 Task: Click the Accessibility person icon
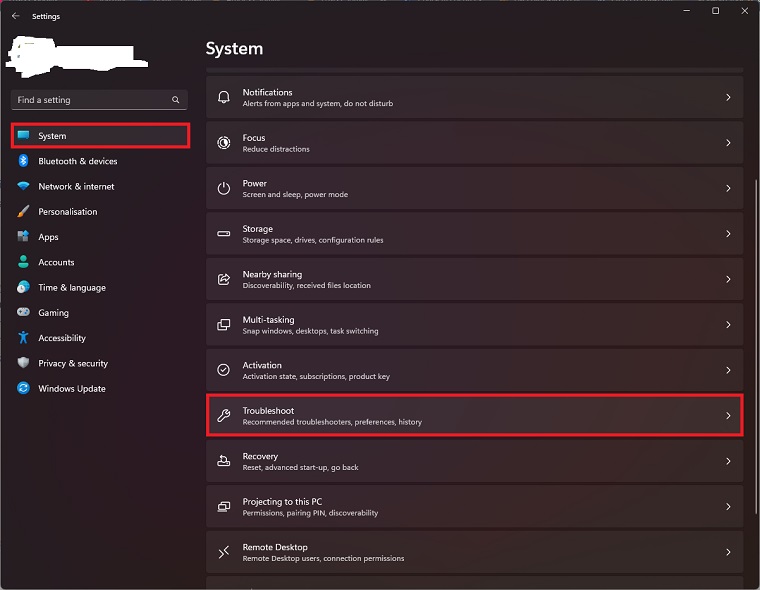23,338
